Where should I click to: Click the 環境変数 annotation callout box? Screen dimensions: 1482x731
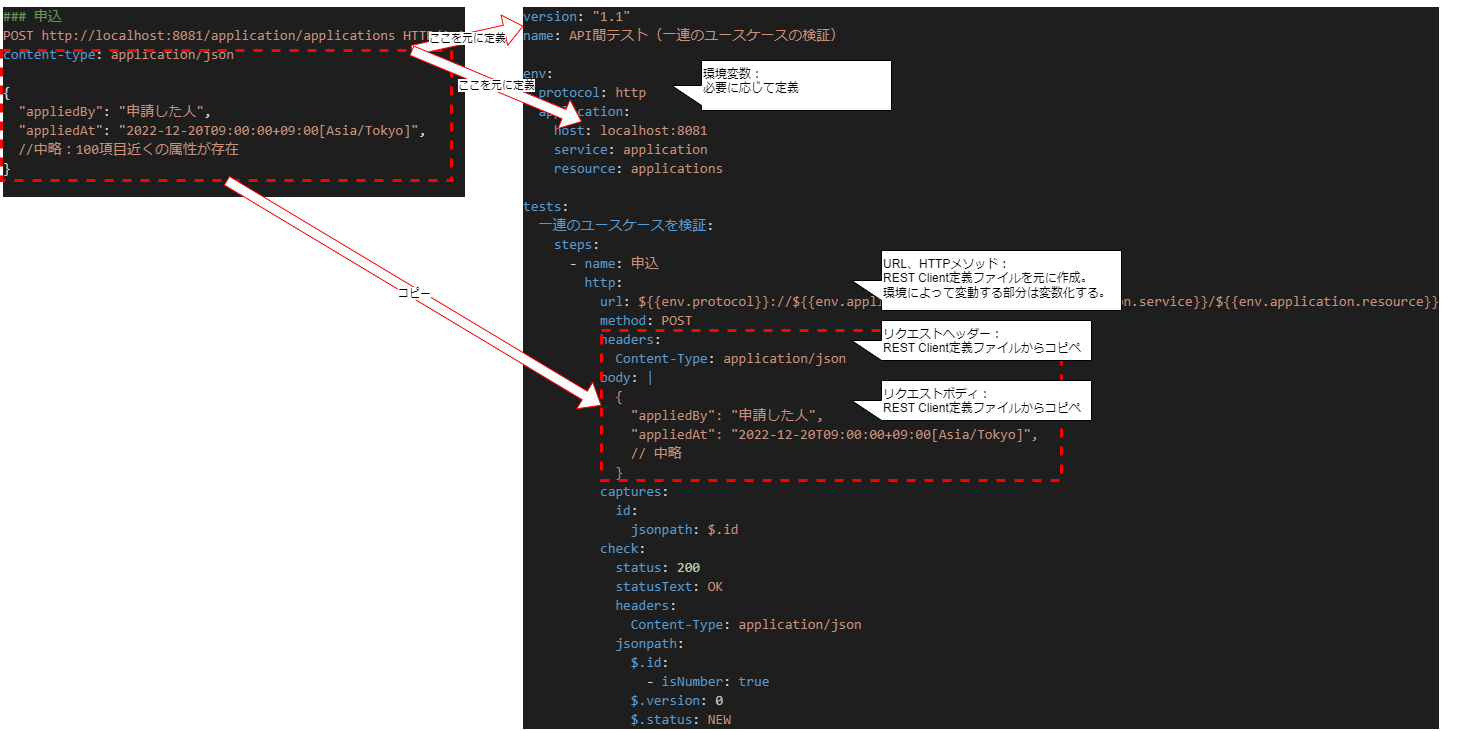pyautogui.click(x=795, y=85)
